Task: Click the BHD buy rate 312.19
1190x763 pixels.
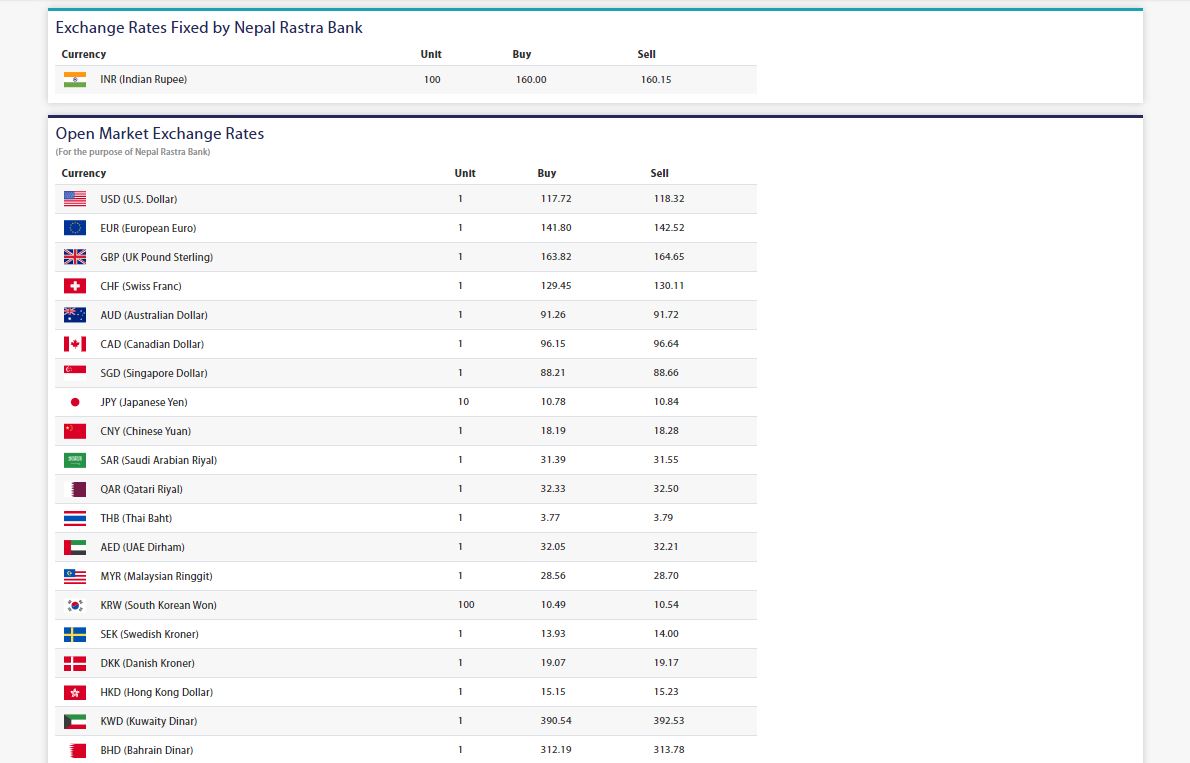Action: (x=556, y=750)
